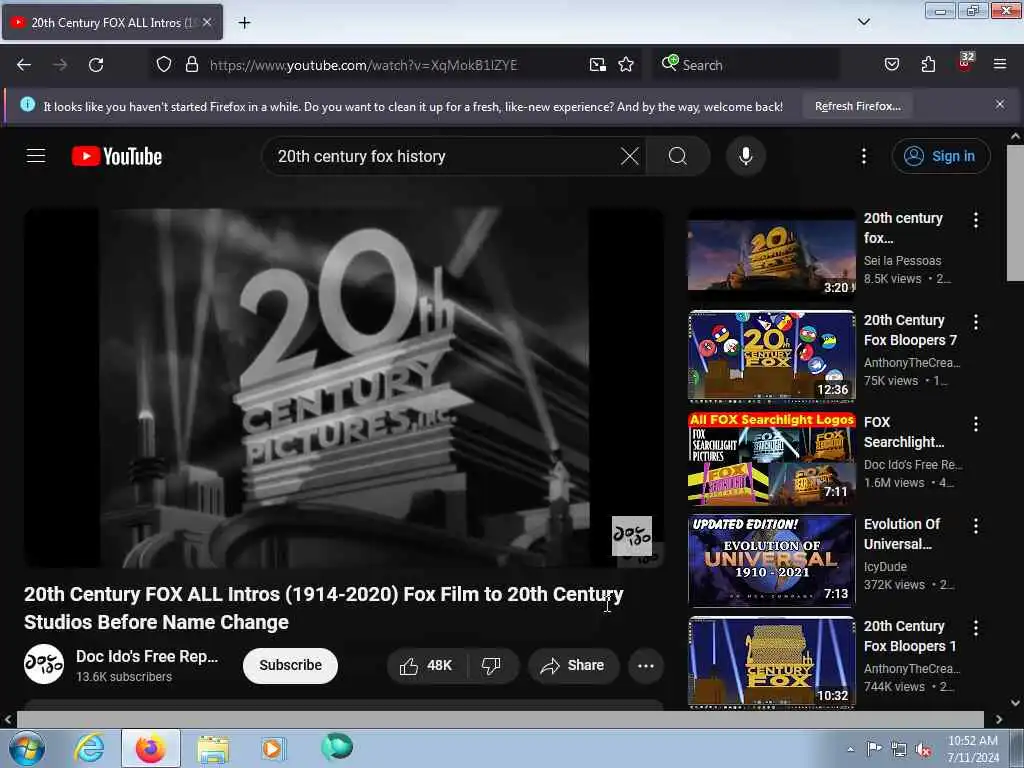Viewport: 1024px width, 768px height.
Task: Like the video with 48K likes
Action: (x=426, y=665)
